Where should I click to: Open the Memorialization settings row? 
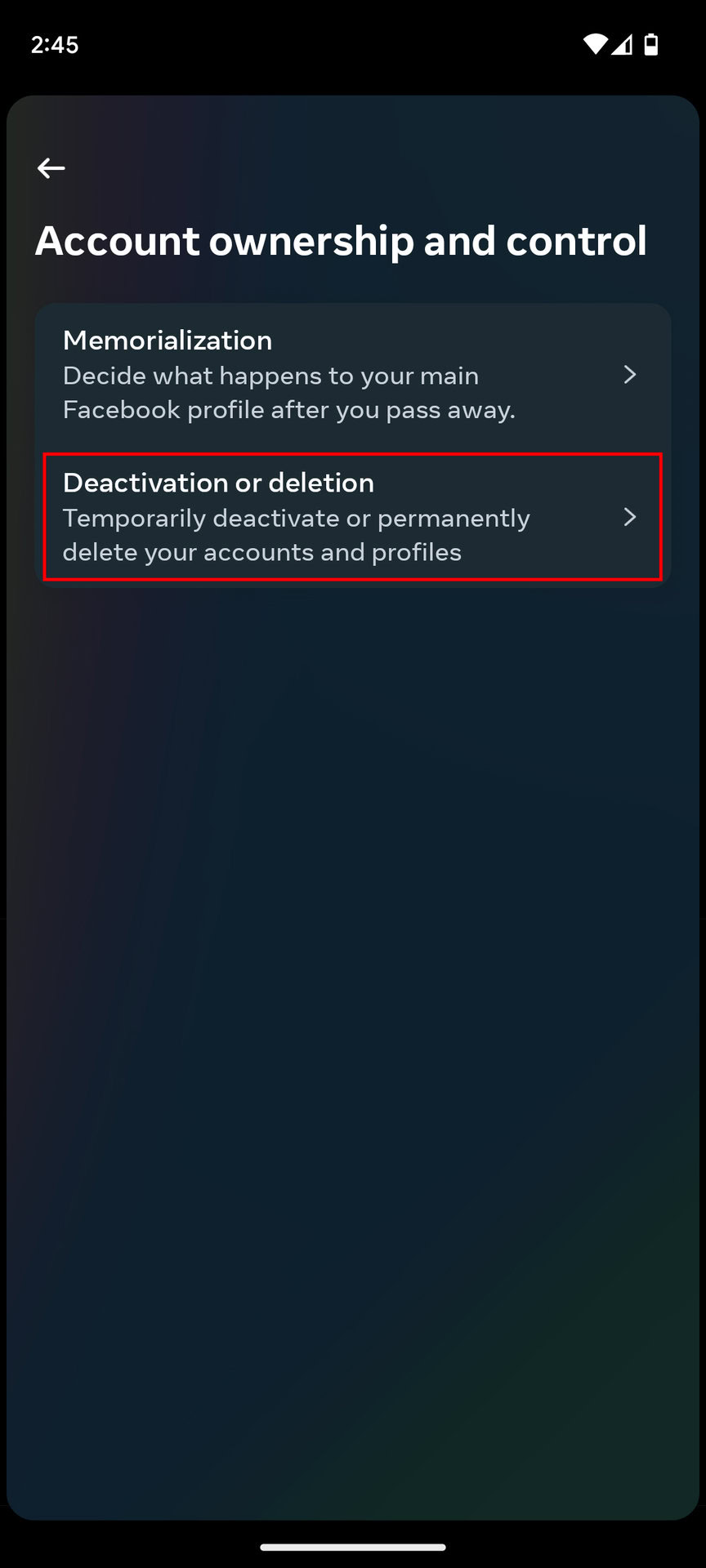327,376
